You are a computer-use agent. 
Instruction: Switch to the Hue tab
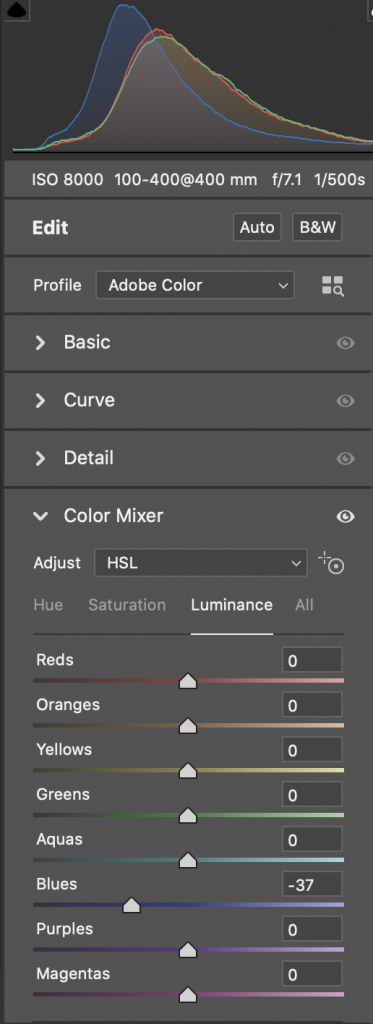pyautogui.click(x=48, y=605)
